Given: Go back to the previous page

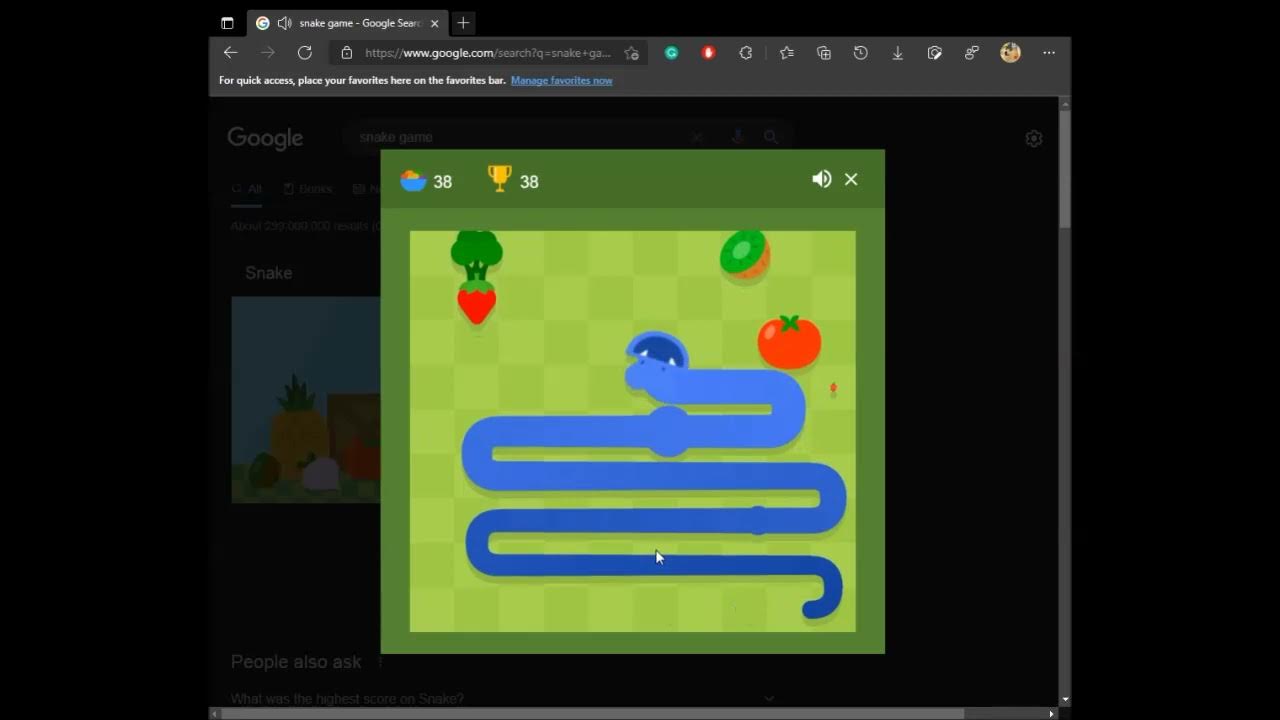Looking at the screenshot, I should (231, 53).
